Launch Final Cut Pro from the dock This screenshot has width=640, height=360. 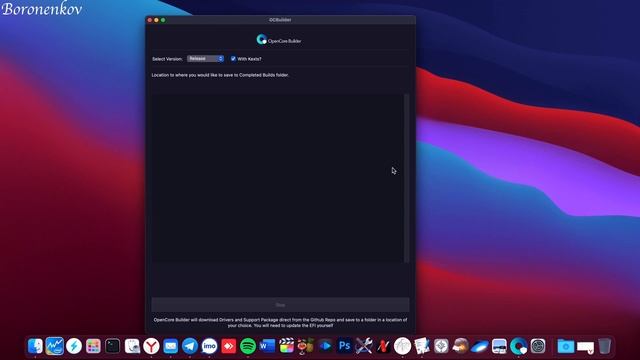[x=287, y=346]
